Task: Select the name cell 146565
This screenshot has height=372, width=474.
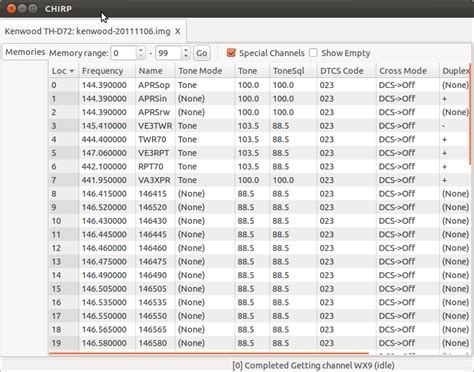Action: pos(155,329)
